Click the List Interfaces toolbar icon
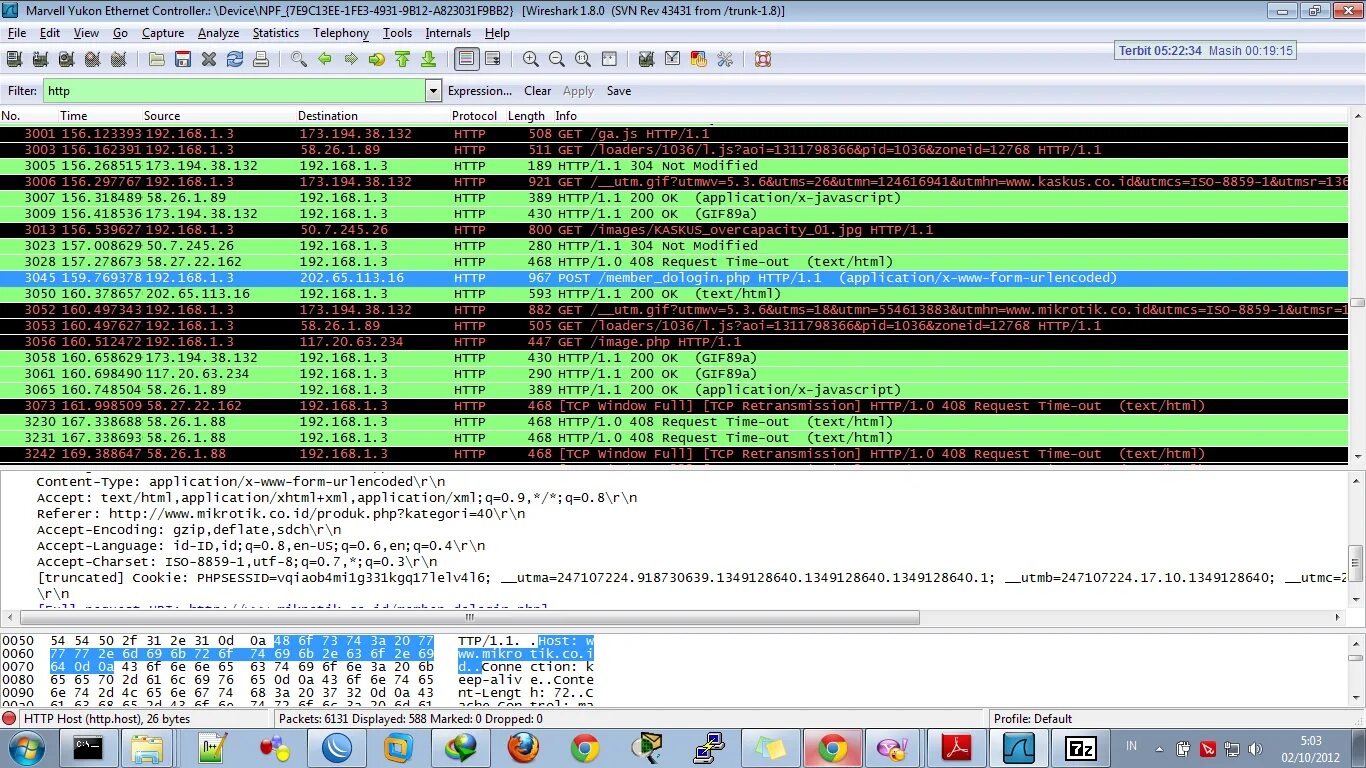1366x768 pixels. tap(14, 59)
